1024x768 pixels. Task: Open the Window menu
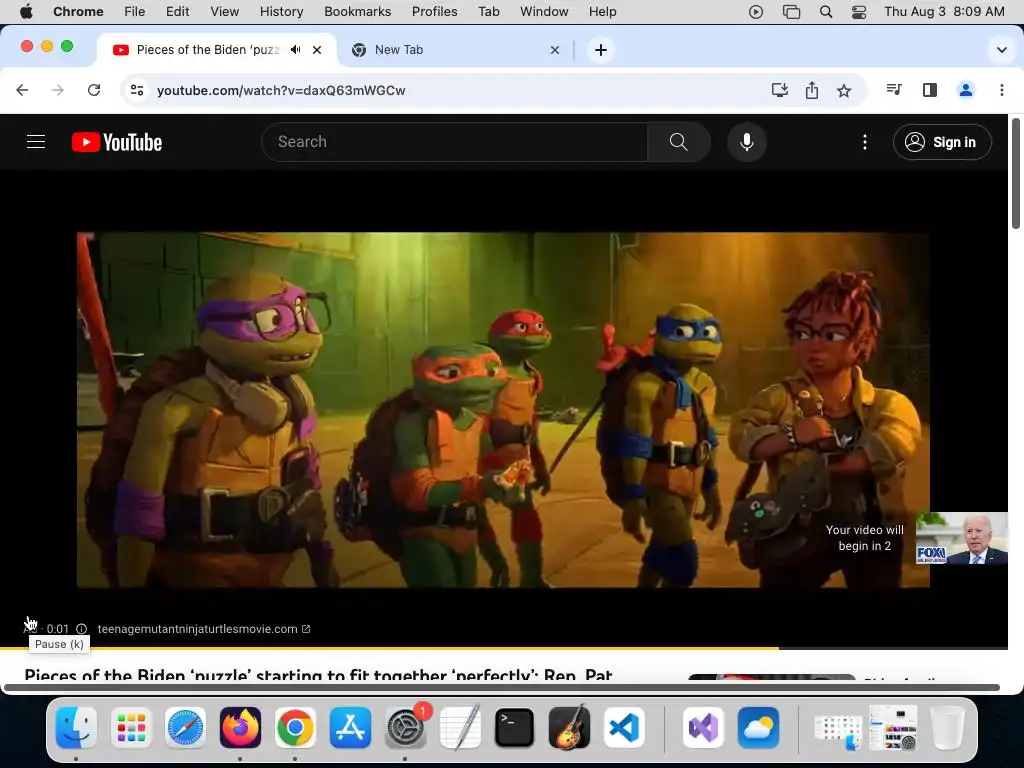544,11
